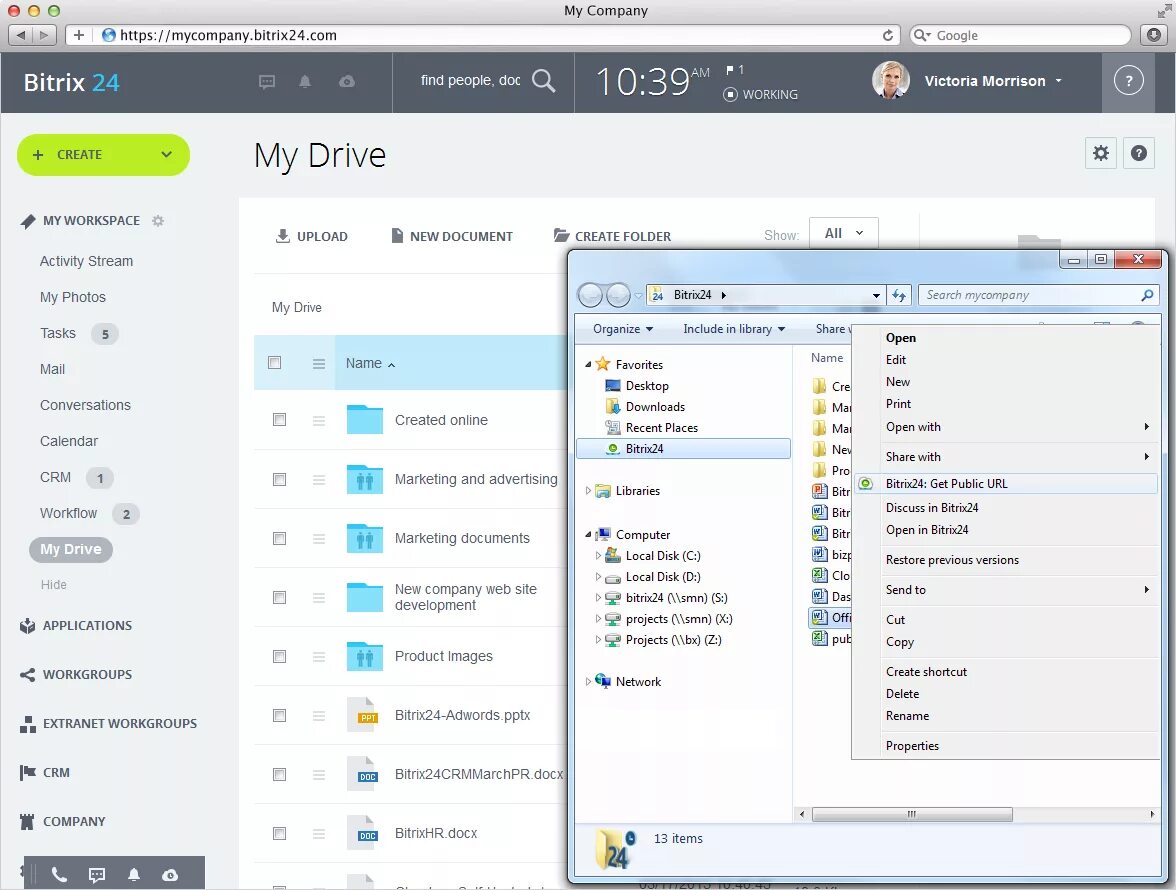Open My Drive settings gear
The width and height of the screenshot is (1176, 890).
pyautogui.click(x=1100, y=154)
